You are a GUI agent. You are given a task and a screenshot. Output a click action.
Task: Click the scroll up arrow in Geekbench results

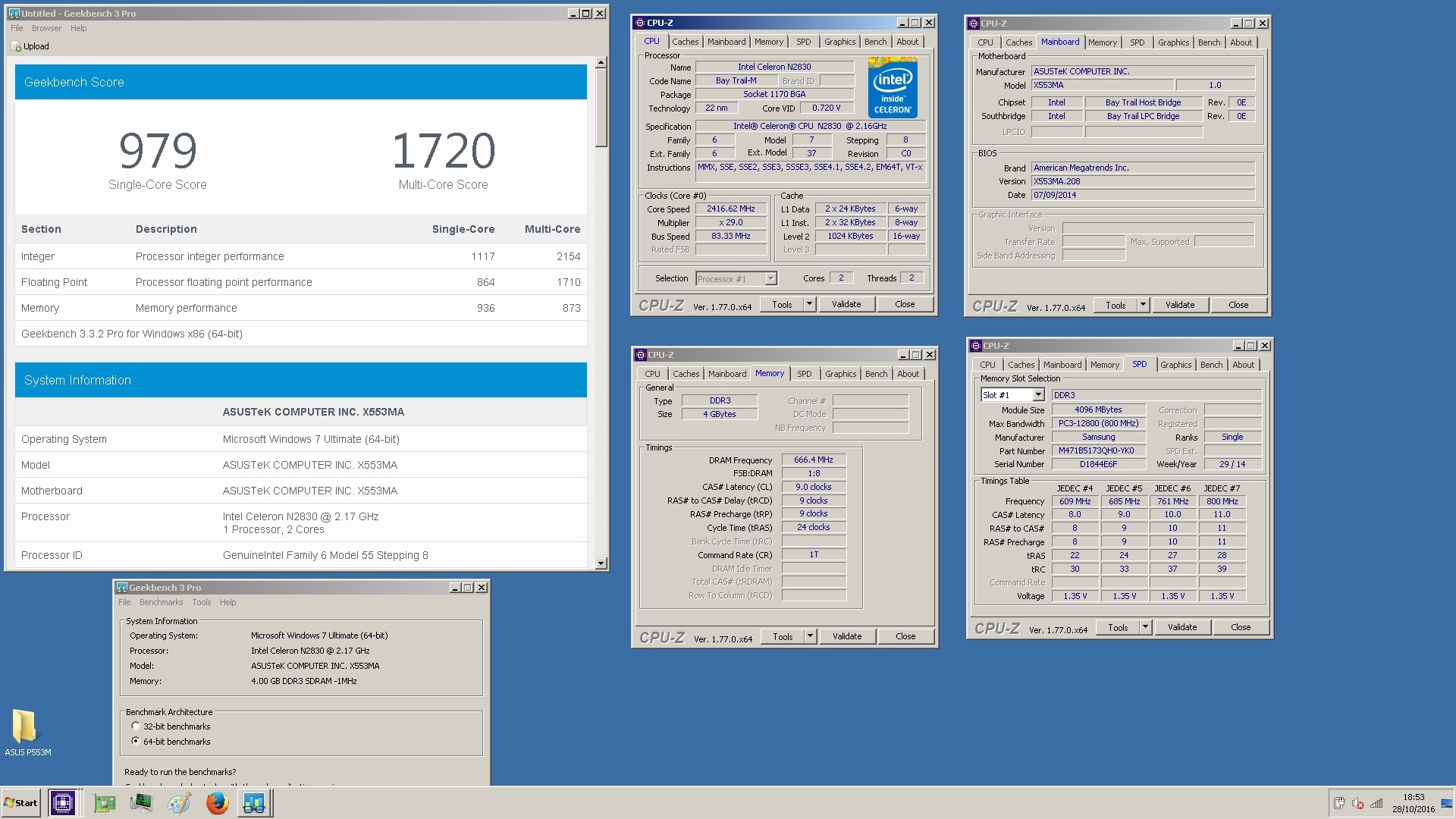601,64
